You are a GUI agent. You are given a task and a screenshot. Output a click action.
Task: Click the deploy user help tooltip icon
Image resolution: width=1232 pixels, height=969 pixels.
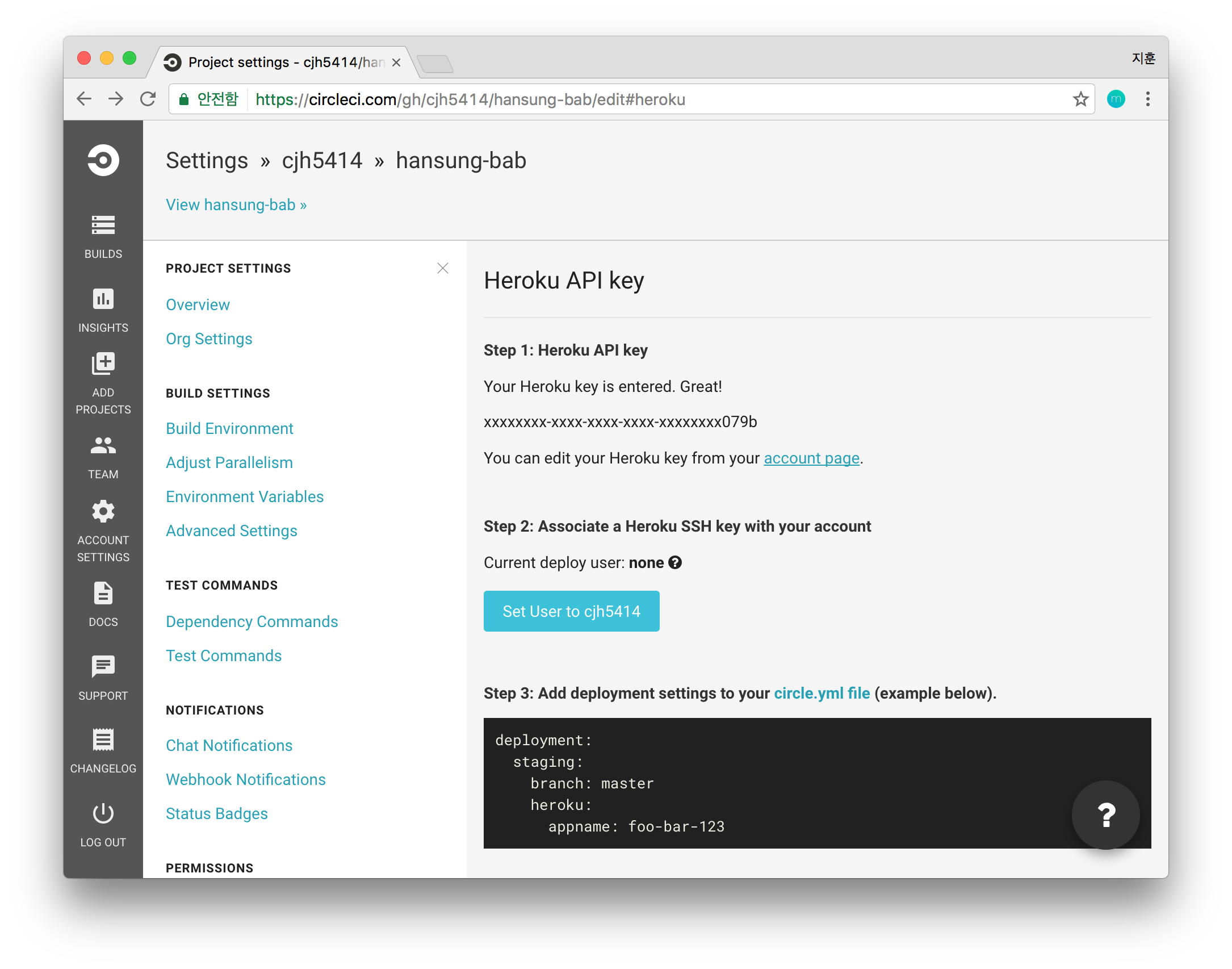coord(675,562)
